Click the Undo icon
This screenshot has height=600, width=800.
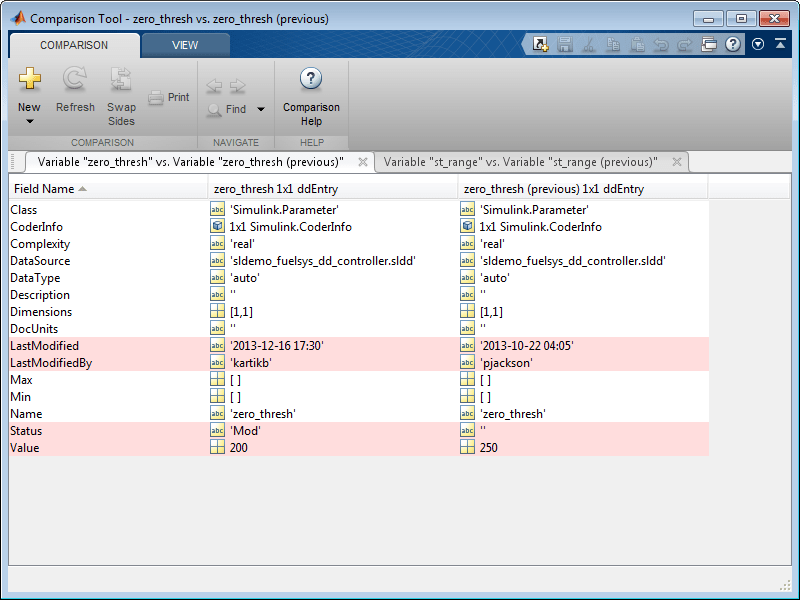(x=661, y=45)
